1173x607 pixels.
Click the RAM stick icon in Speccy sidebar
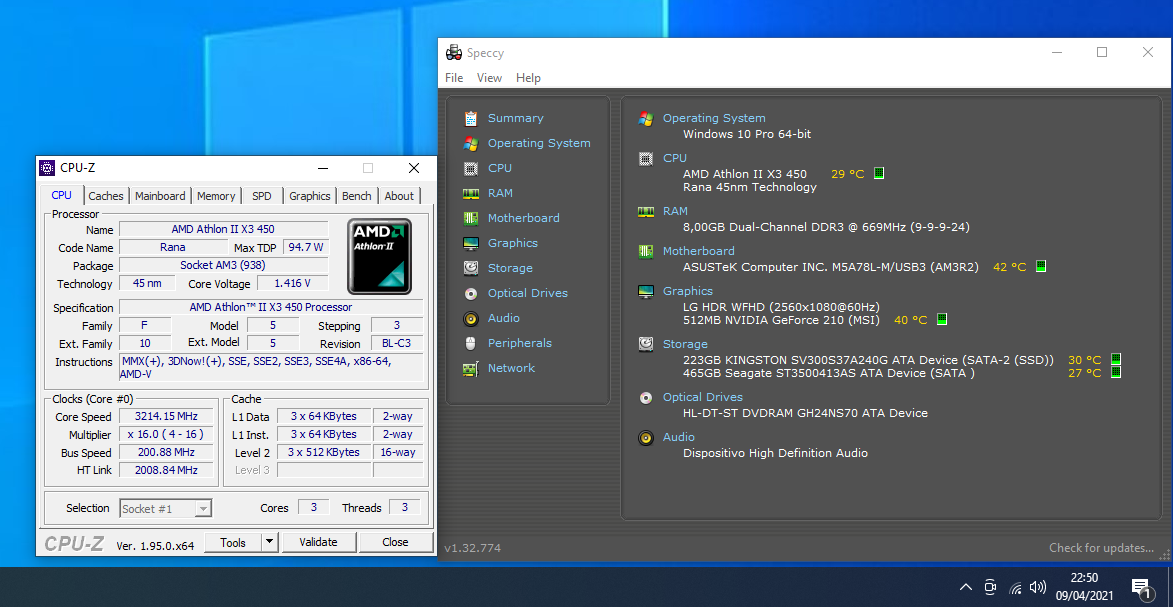471,193
